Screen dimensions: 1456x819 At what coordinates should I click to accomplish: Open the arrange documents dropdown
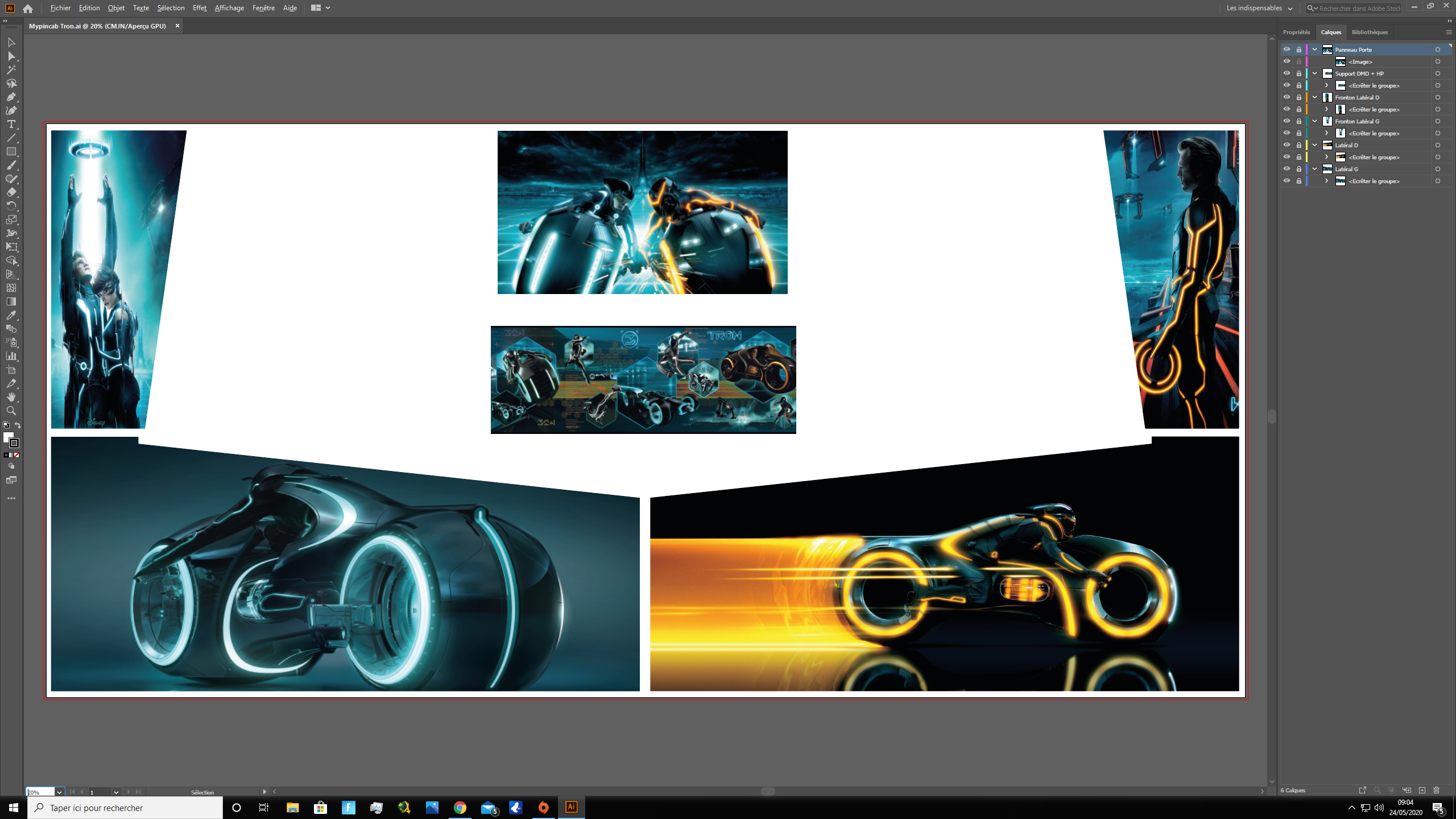321,8
